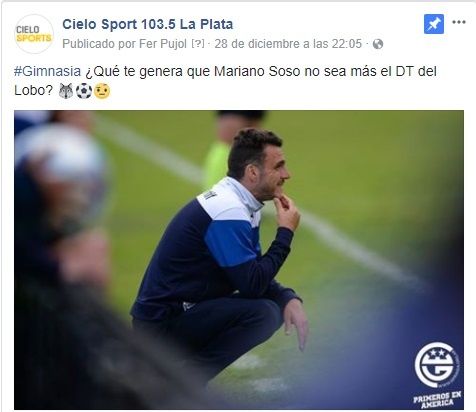476x412 pixels.
Task: Open the 28 de diciembre timestamp link
Action: coord(288,44)
